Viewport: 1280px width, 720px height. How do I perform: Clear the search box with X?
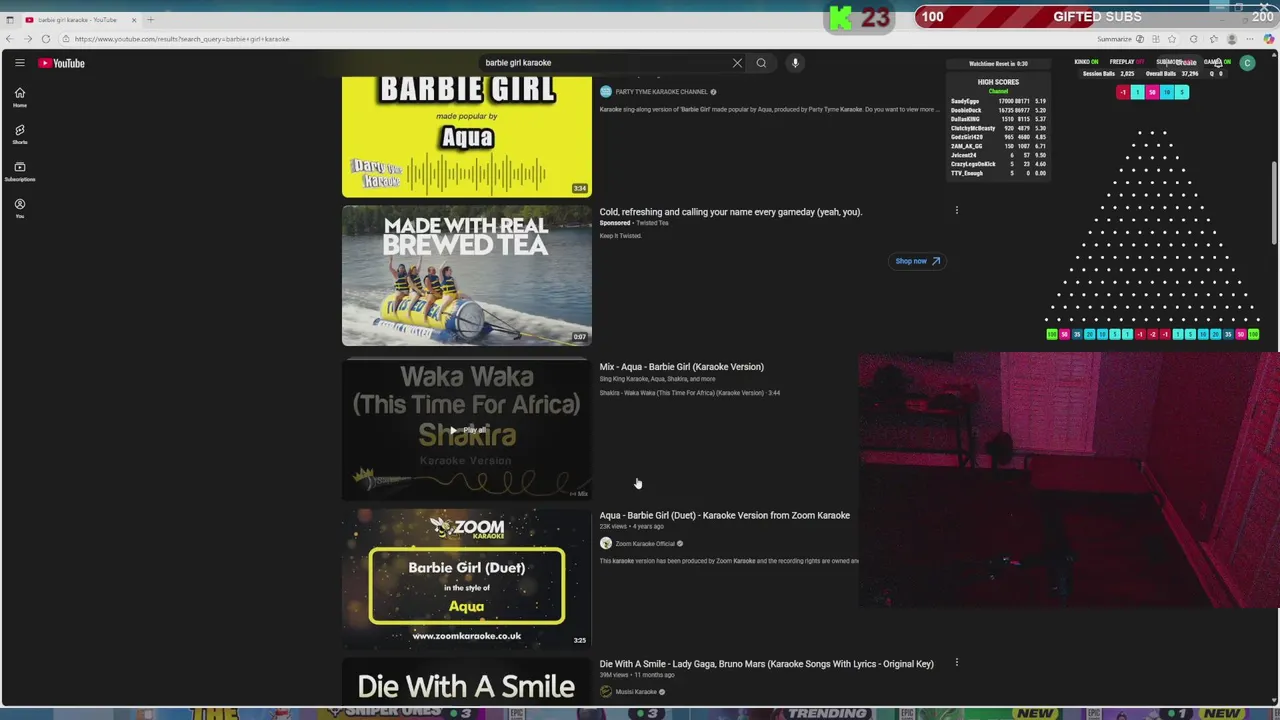click(737, 63)
